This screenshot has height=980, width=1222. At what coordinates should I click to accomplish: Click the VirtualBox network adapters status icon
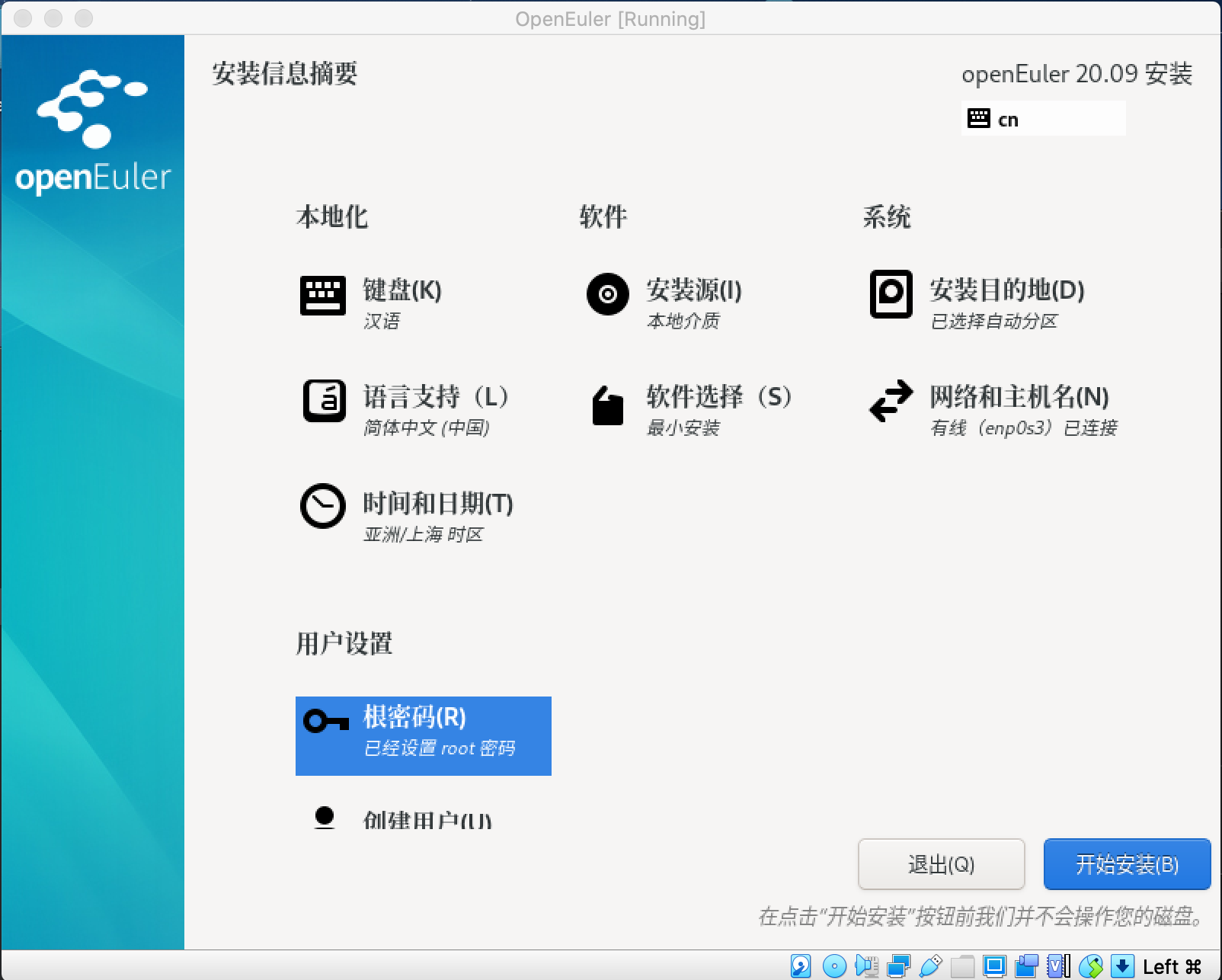[899, 966]
